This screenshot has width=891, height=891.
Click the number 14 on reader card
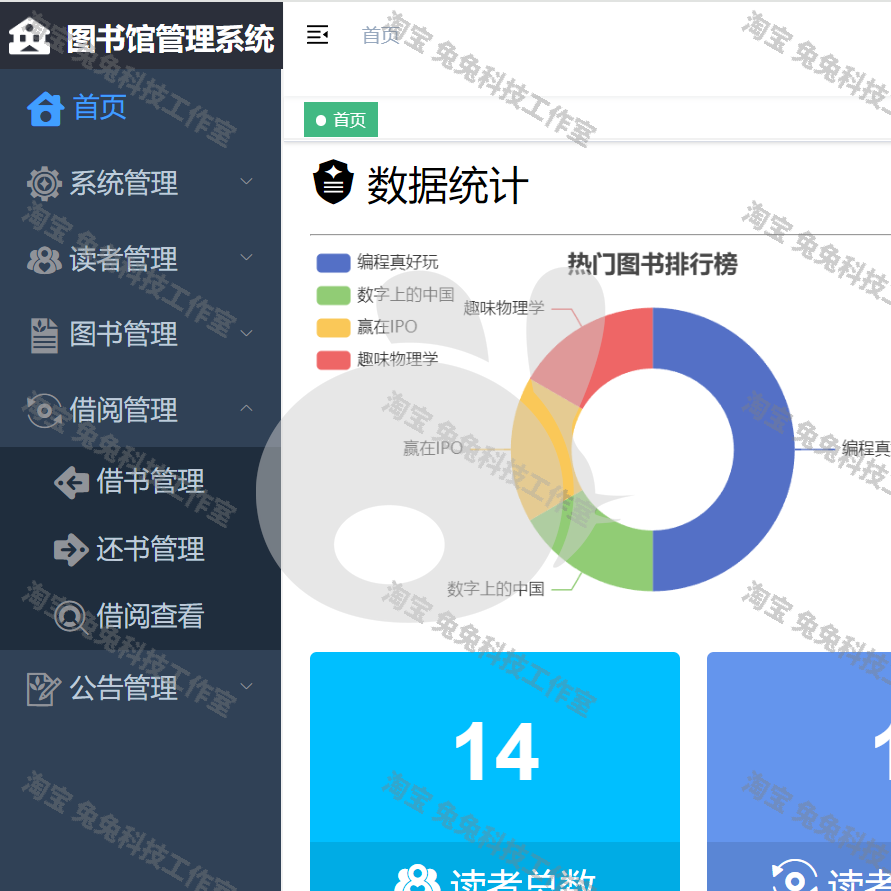(496, 752)
